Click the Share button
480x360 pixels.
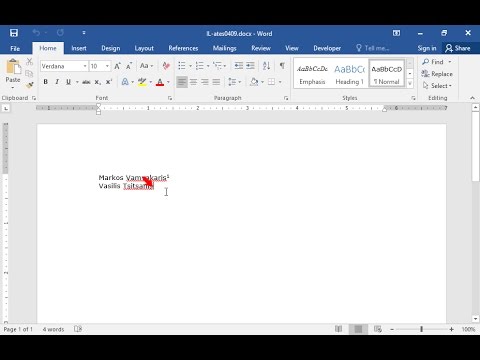point(458,48)
